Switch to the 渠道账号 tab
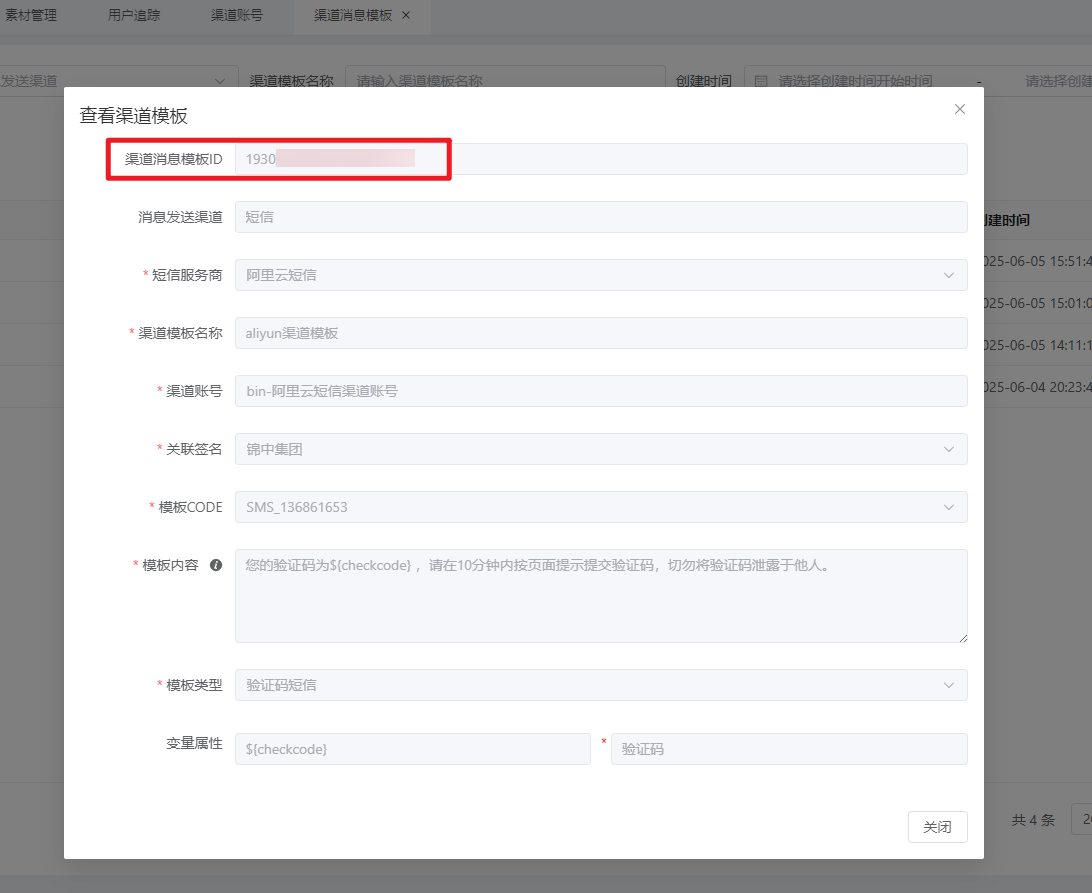This screenshot has width=1092, height=893. 237,15
